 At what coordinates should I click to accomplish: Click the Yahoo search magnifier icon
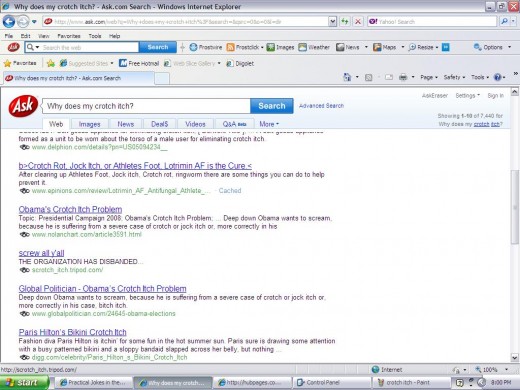pos(504,22)
